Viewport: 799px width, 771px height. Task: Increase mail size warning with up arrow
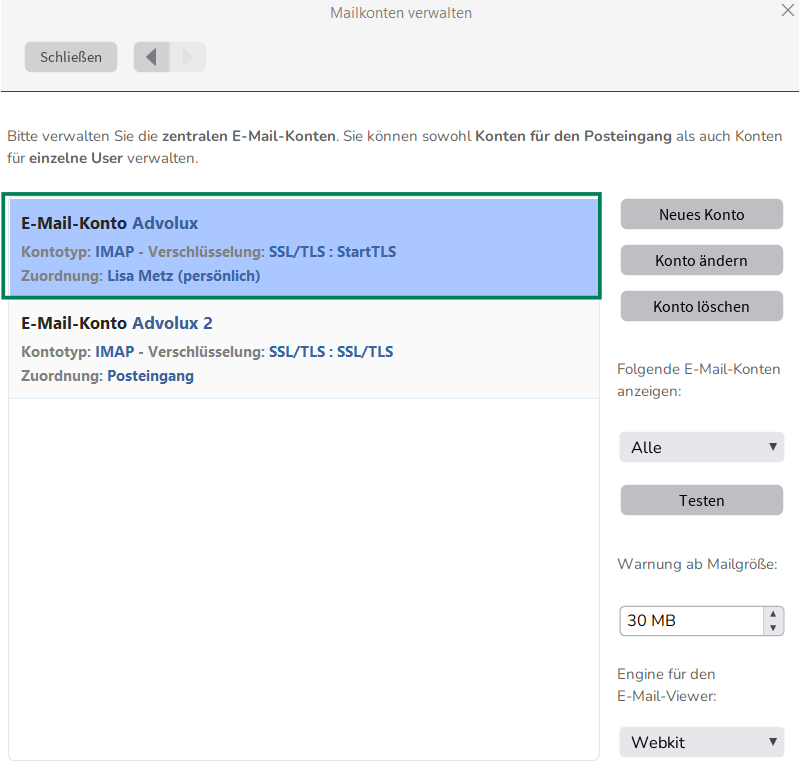tap(773, 613)
